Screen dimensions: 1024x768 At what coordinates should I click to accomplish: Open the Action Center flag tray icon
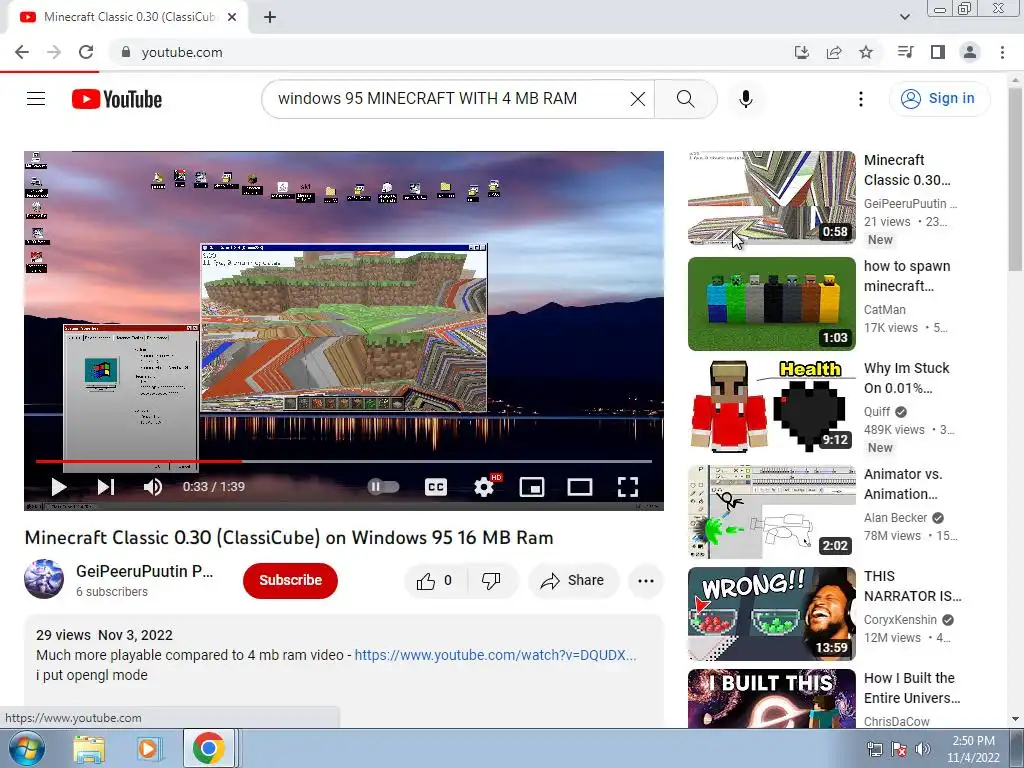(x=899, y=749)
